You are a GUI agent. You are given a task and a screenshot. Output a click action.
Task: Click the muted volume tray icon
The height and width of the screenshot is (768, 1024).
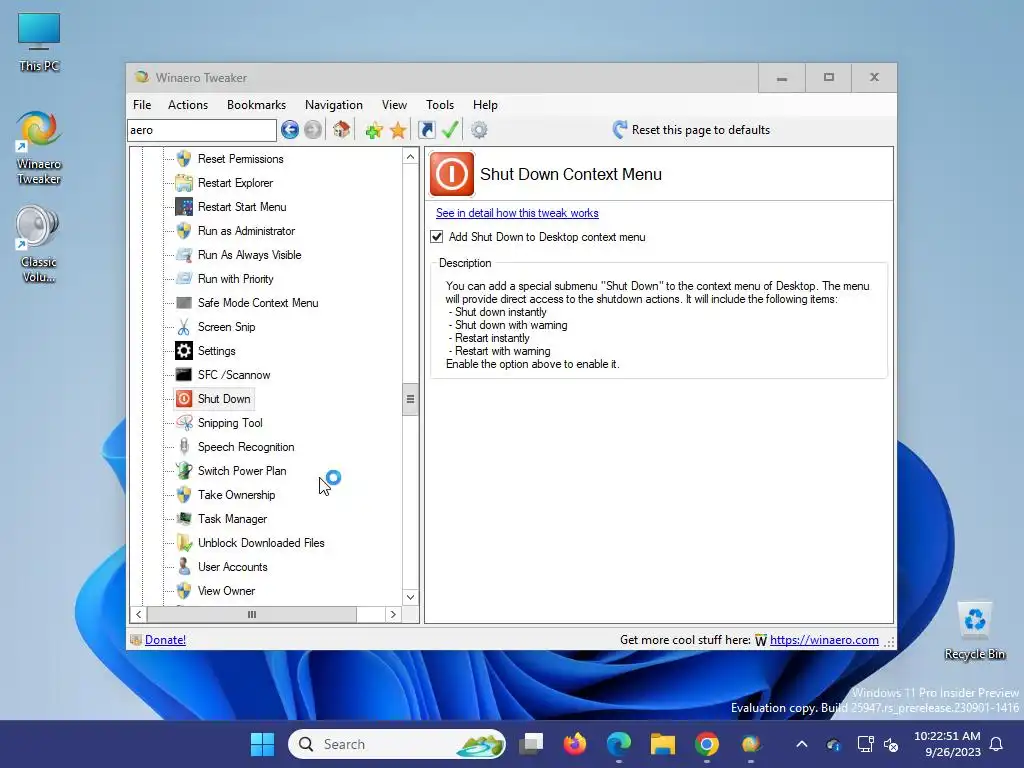coord(891,744)
